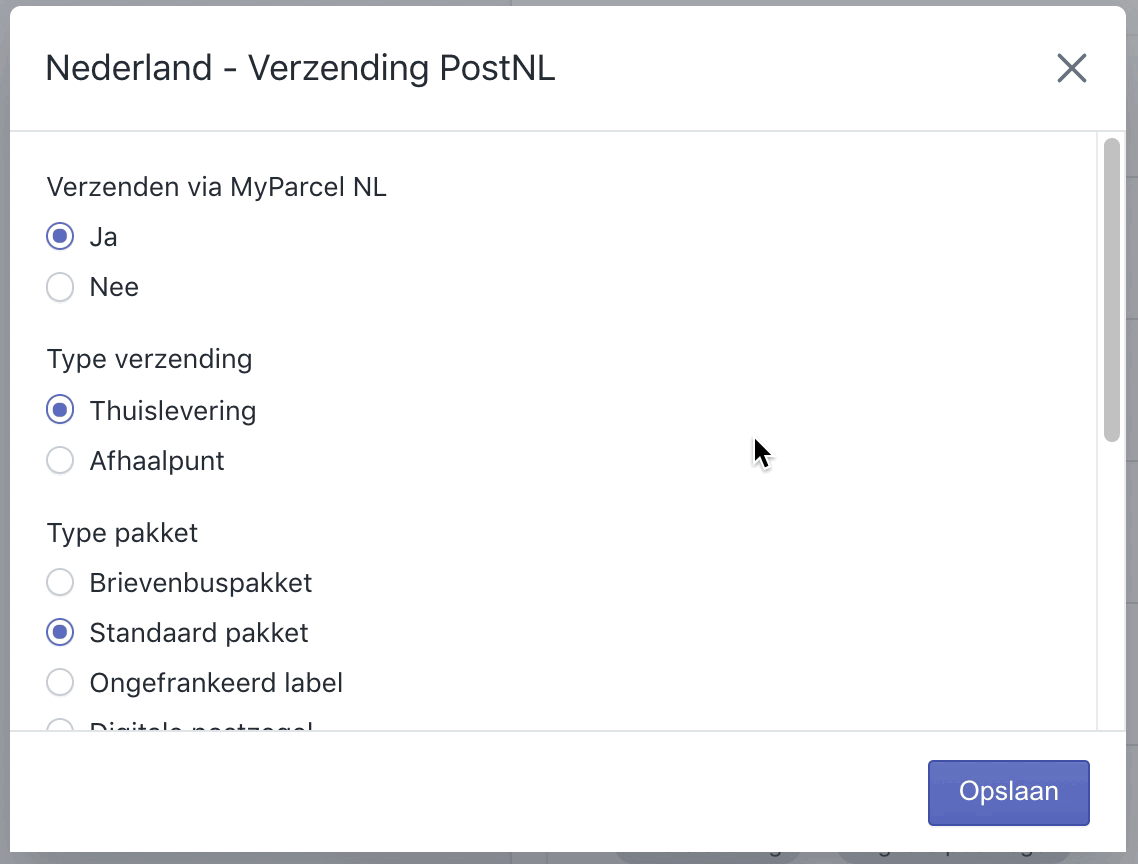
Task: Pick the Standaard pakket option
Action: click(x=60, y=632)
